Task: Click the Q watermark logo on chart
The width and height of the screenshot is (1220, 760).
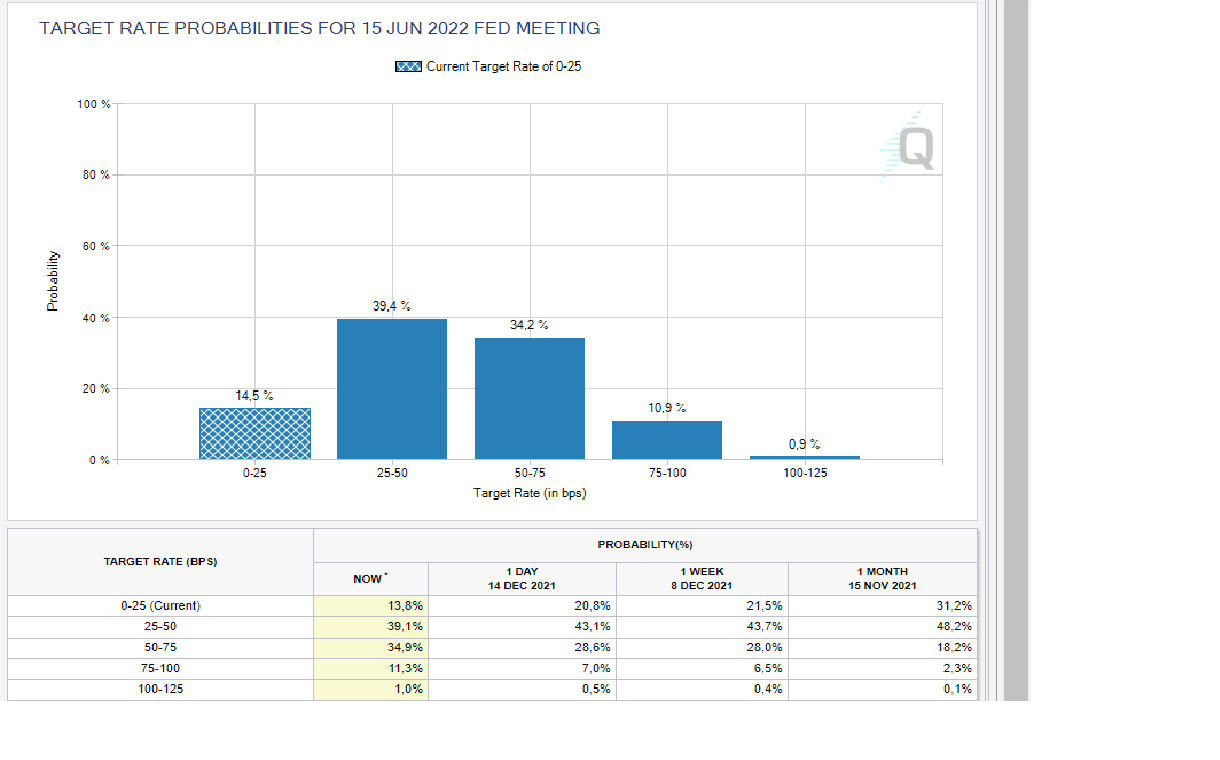Action: (914, 148)
